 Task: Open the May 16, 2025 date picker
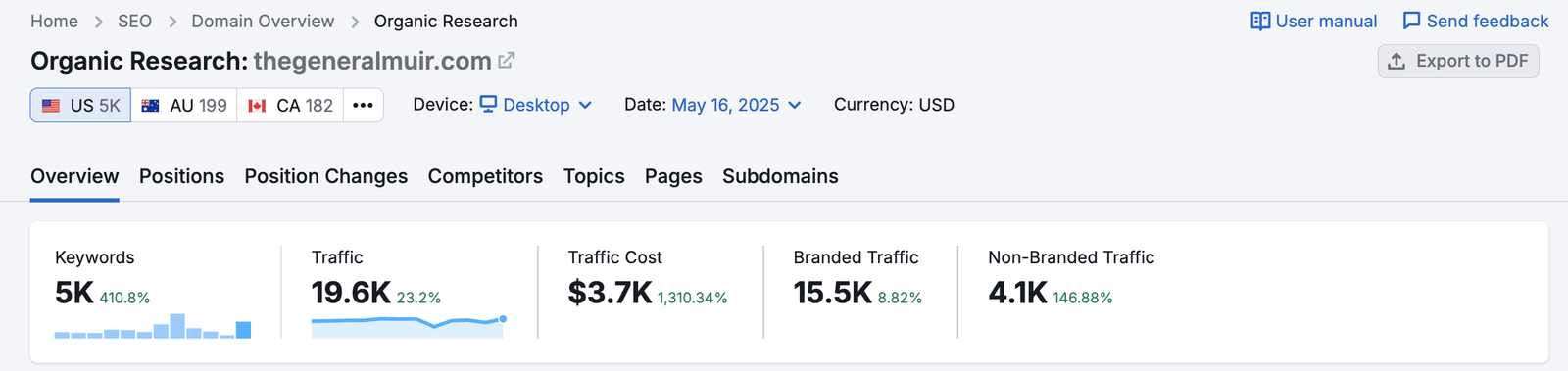[736, 105]
